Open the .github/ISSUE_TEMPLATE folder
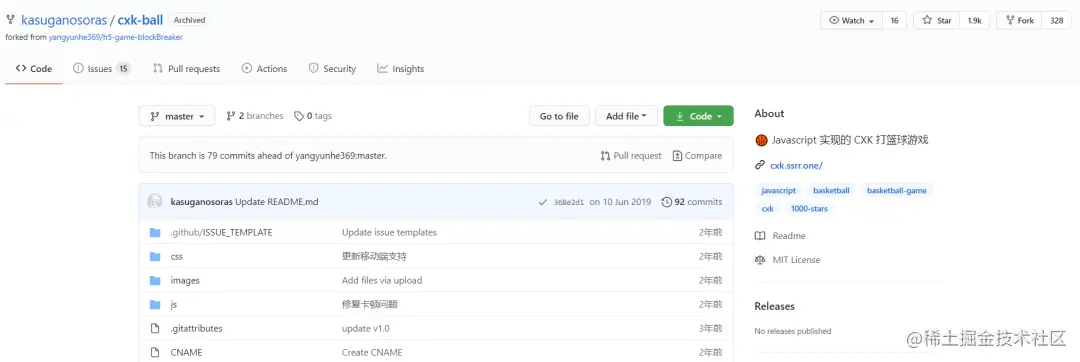Screen dimensions: 1080x362 pyautogui.click(x=221, y=233)
